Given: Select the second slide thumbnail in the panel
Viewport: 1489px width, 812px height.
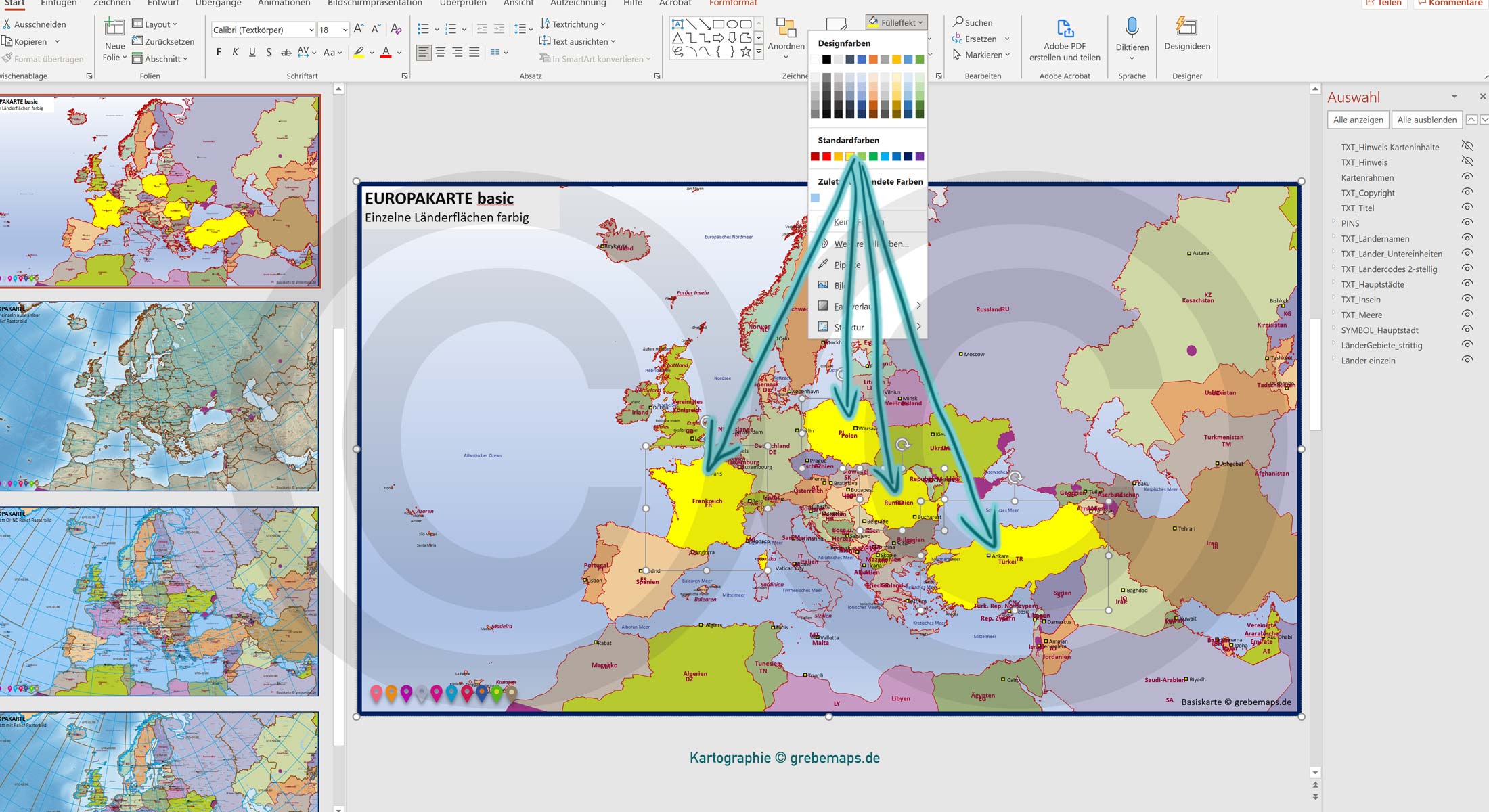Looking at the screenshot, I should coord(160,391).
